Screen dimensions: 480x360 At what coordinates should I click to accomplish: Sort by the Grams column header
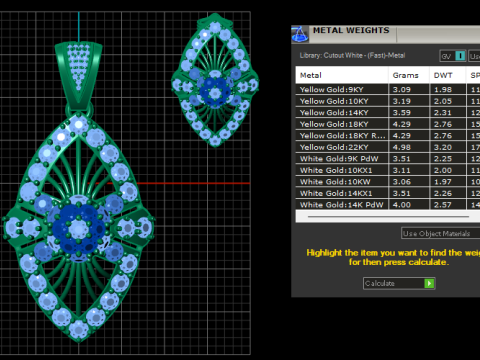(409, 75)
